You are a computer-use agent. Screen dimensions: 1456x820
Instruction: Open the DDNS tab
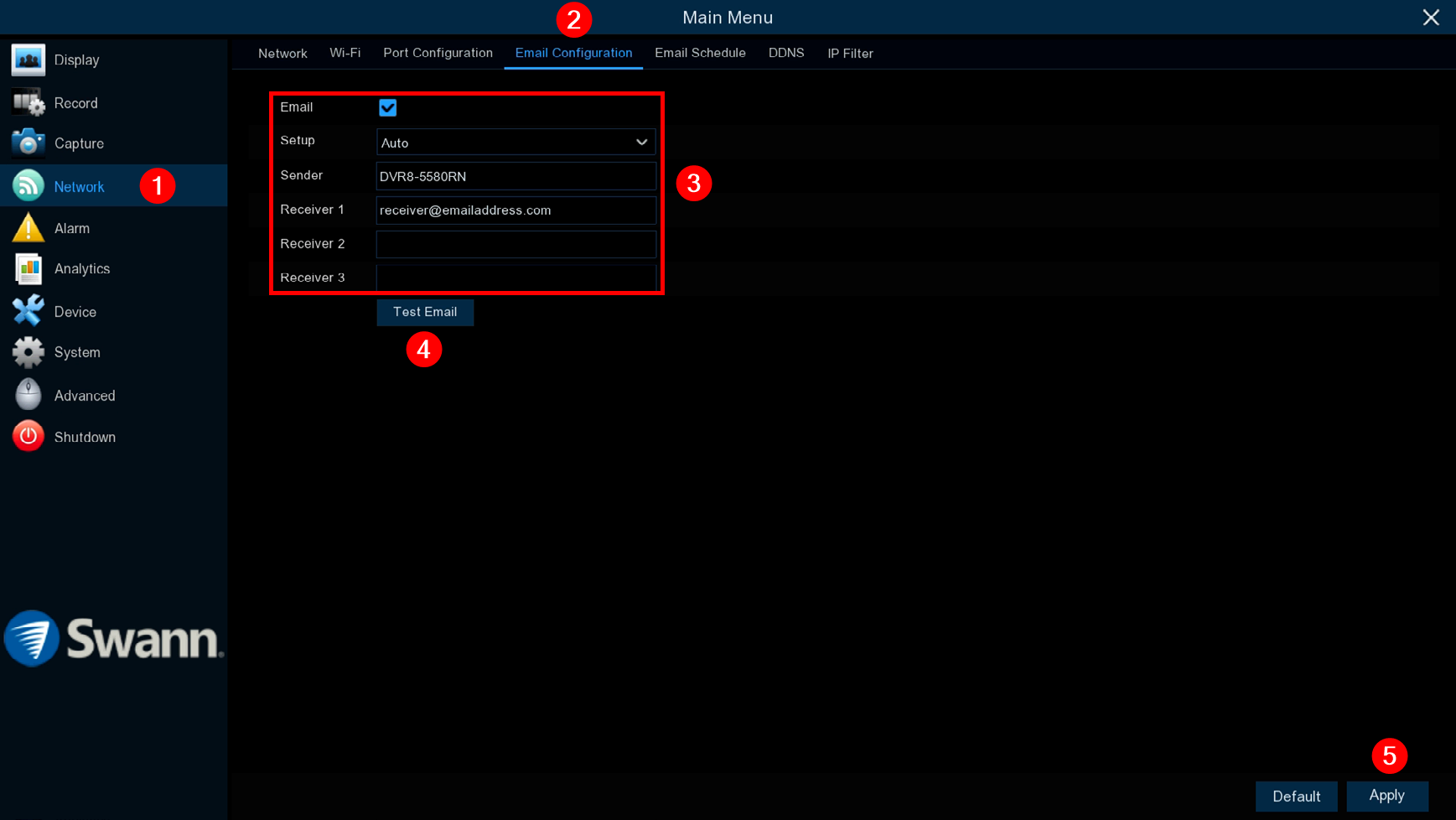click(x=785, y=53)
